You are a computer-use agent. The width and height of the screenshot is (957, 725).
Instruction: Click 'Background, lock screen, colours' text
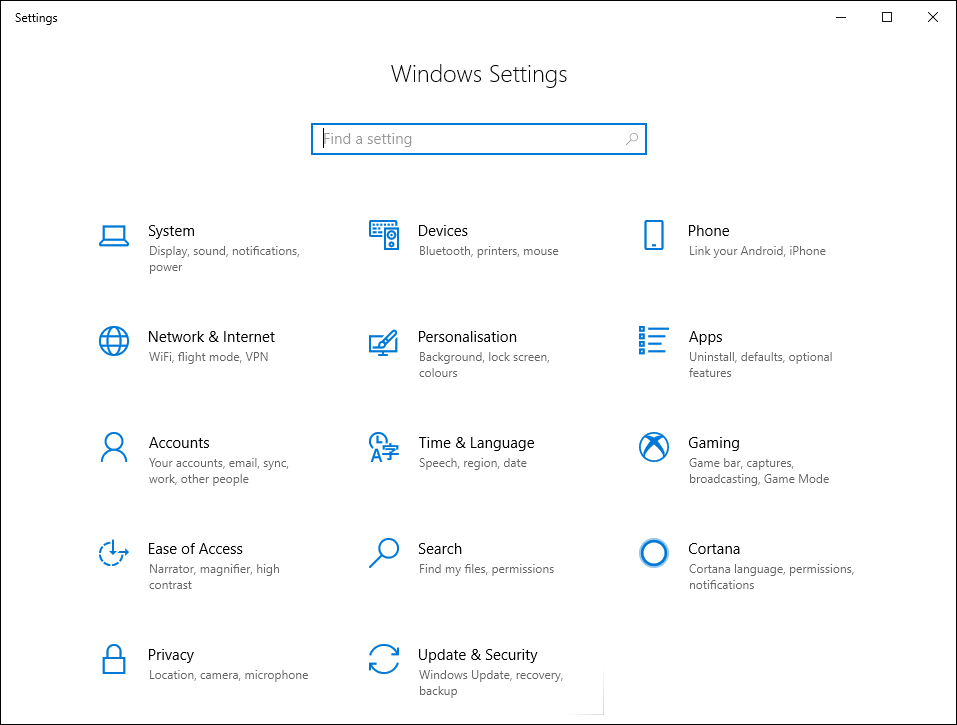click(x=484, y=365)
